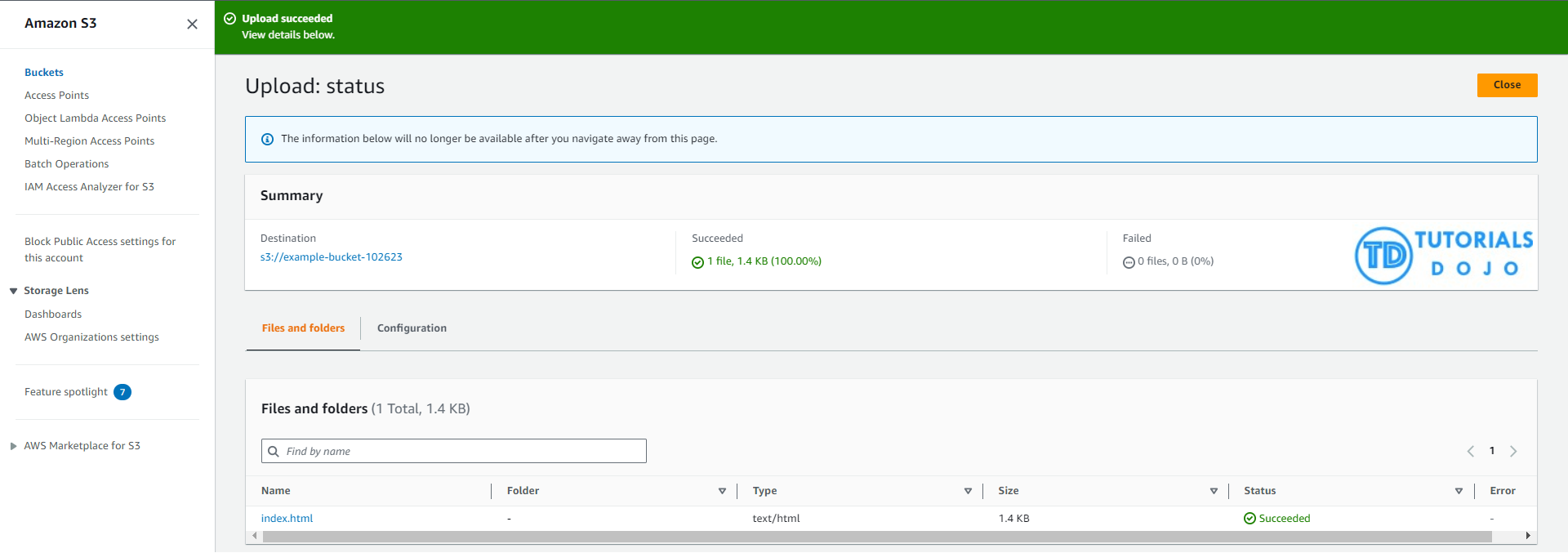The height and width of the screenshot is (553, 1568).
Task: Select the Files and folders tab
Action: 303,328
